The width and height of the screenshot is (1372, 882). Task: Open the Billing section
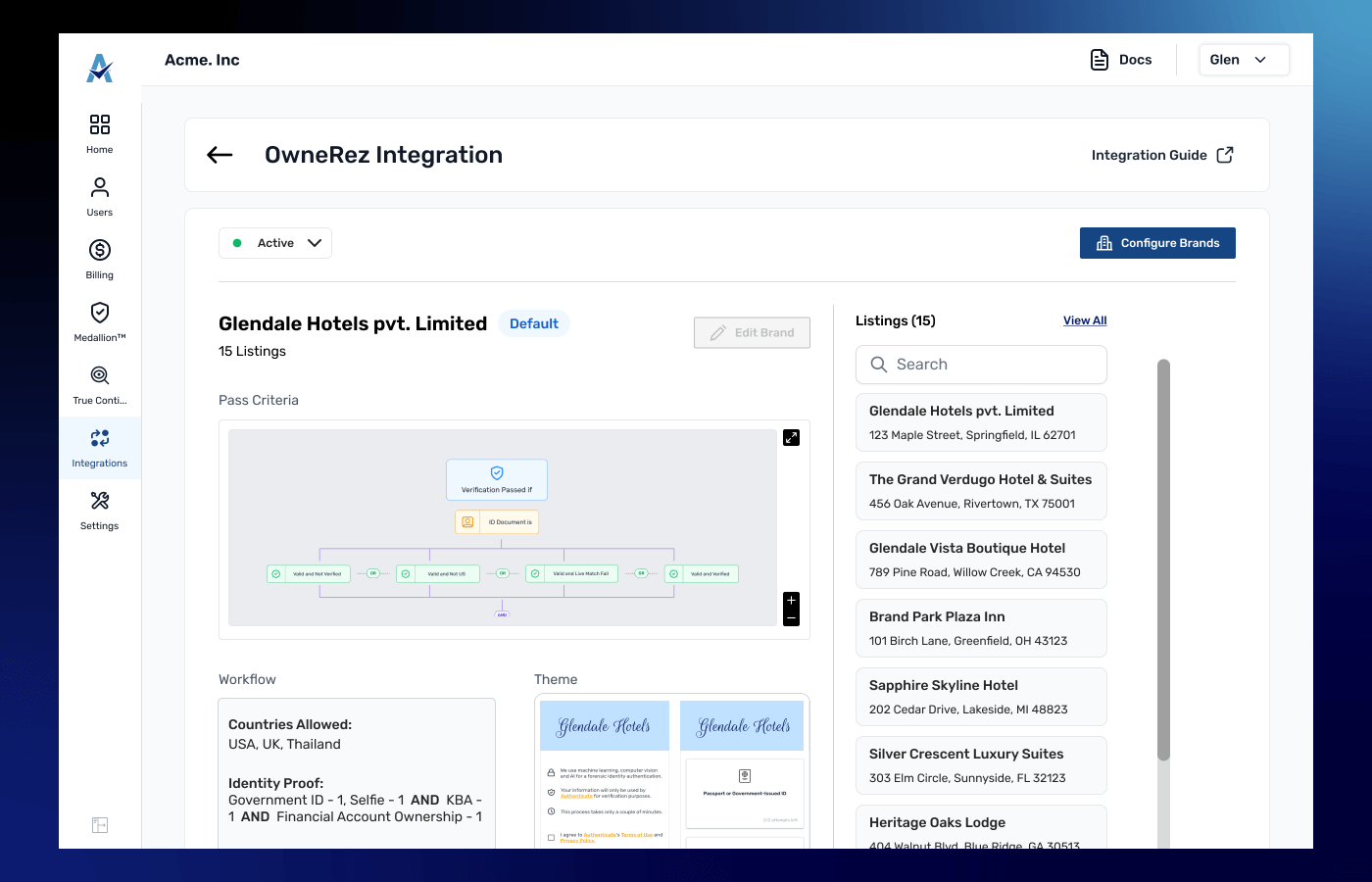100,260
